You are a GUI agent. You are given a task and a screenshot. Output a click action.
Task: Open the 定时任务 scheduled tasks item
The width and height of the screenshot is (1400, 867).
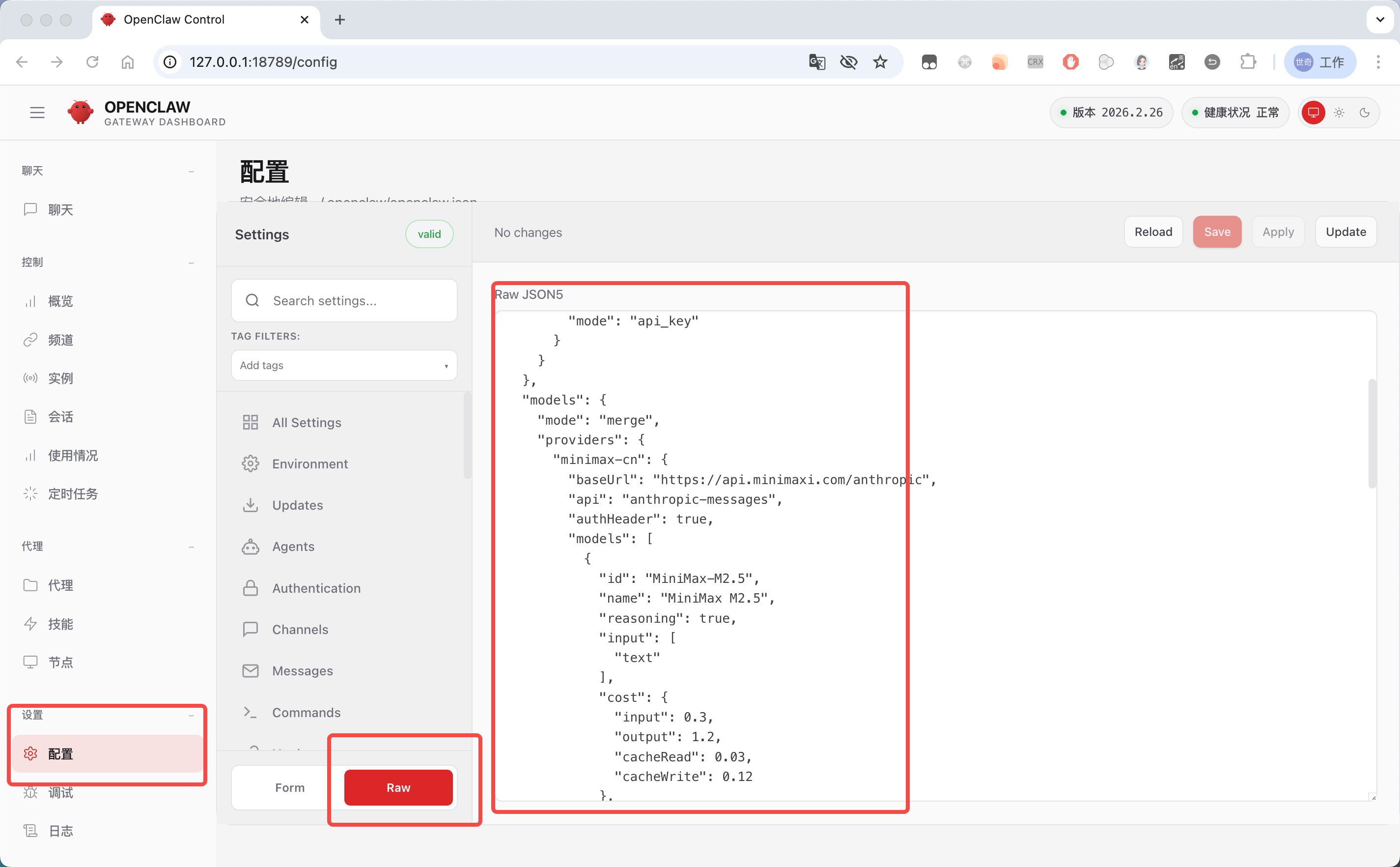click(x=72, y=493)
